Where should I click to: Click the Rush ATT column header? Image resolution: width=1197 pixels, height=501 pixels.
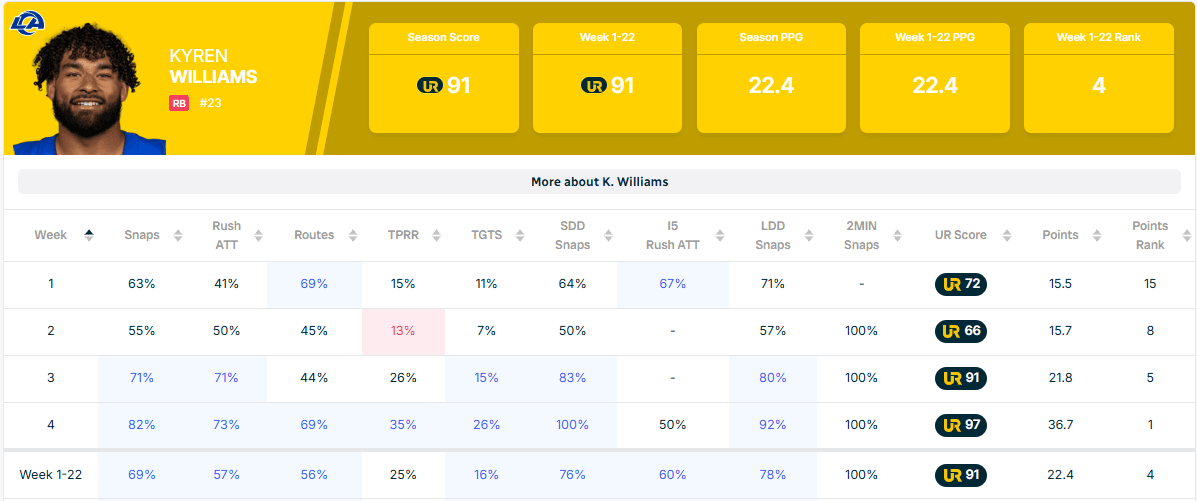pos(227,235)
